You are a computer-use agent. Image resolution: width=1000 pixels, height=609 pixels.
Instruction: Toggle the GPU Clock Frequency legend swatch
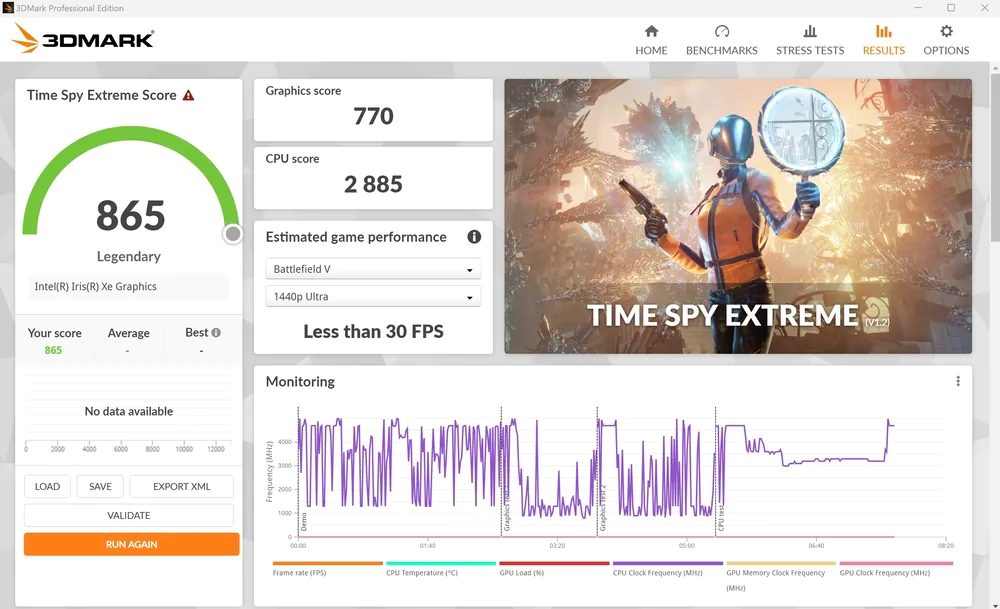click(x=896, y=564)
